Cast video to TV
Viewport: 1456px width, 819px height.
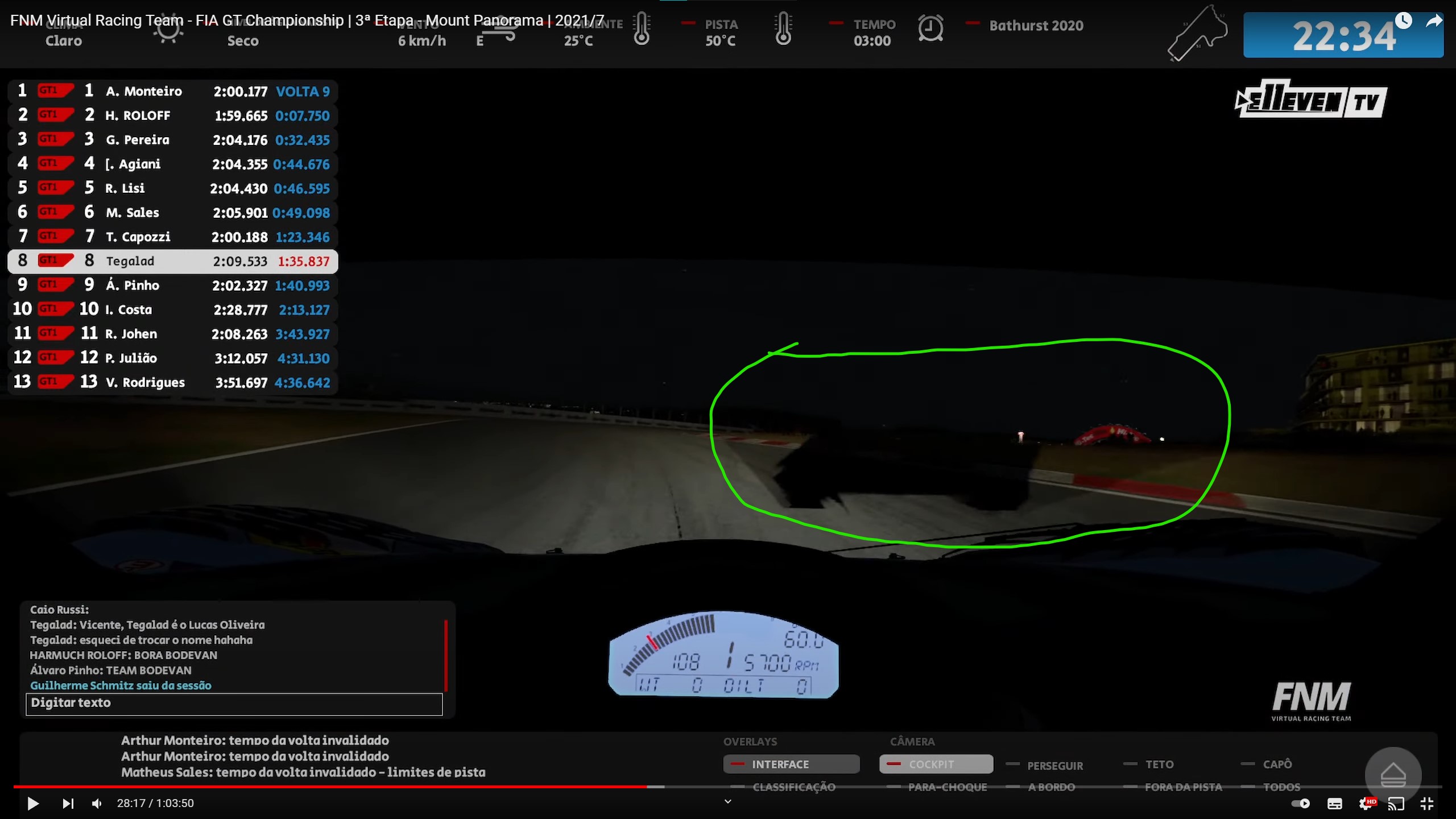tap(1396, 803)
